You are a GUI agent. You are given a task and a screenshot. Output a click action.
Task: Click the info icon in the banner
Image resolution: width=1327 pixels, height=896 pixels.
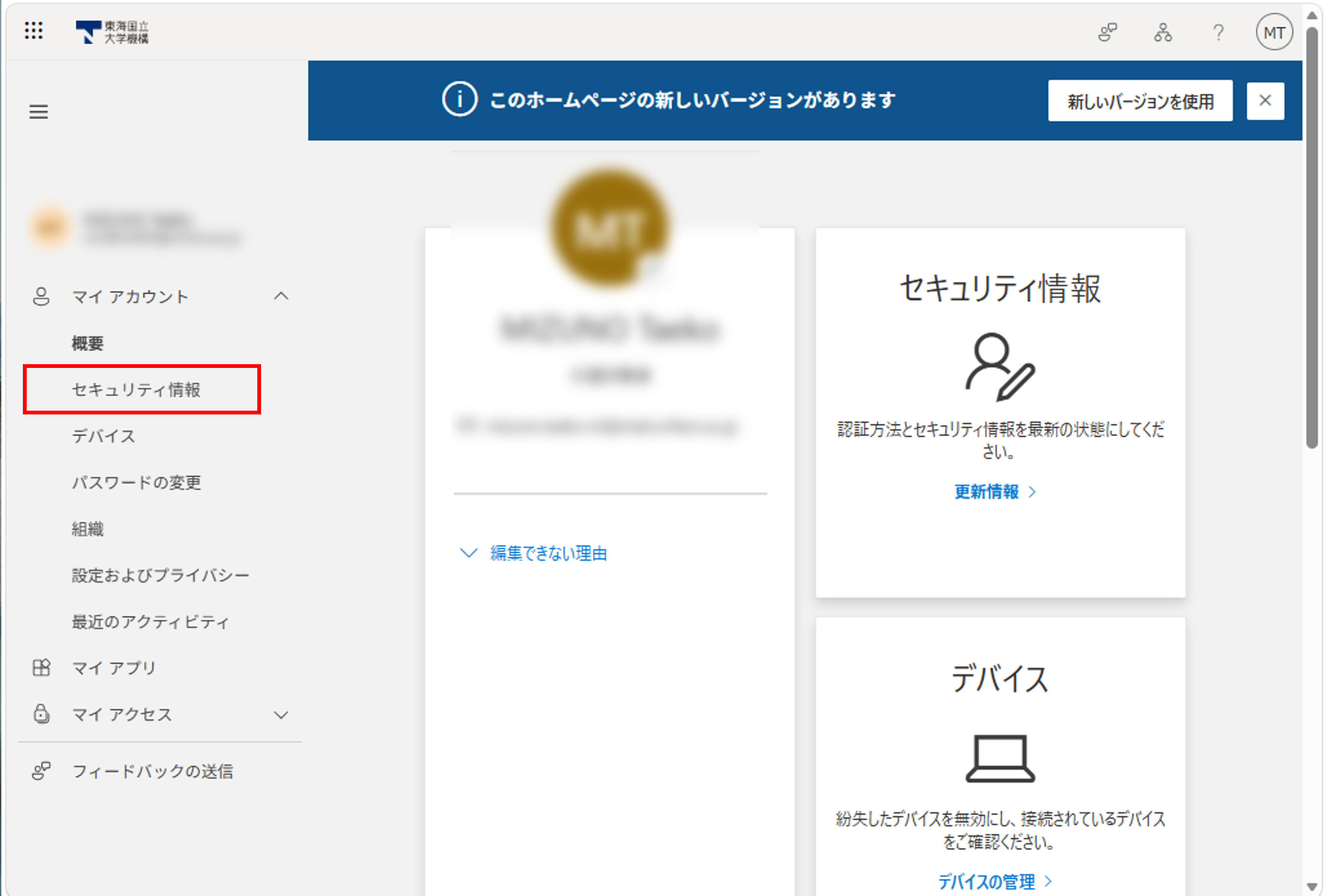459,99
